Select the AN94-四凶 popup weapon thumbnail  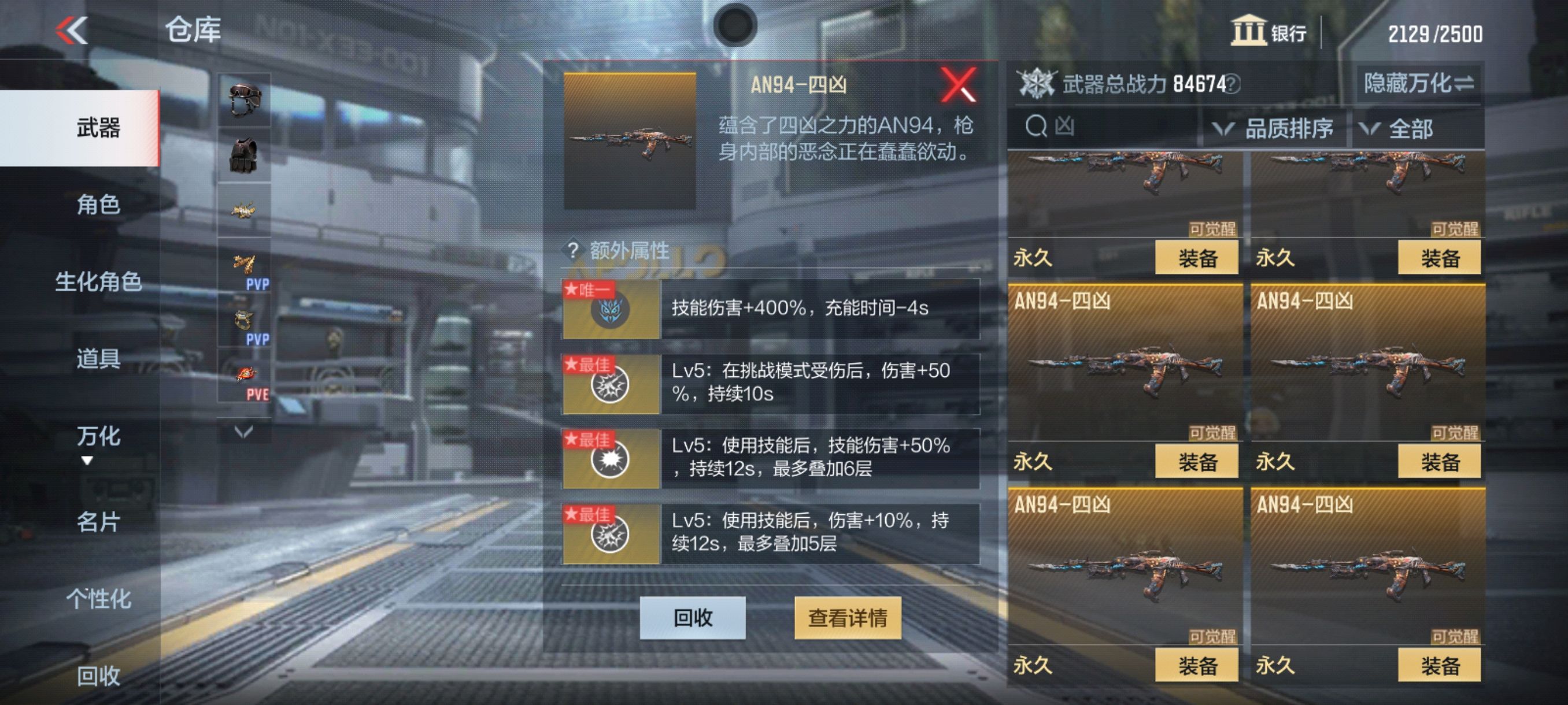tap(630, 141)
